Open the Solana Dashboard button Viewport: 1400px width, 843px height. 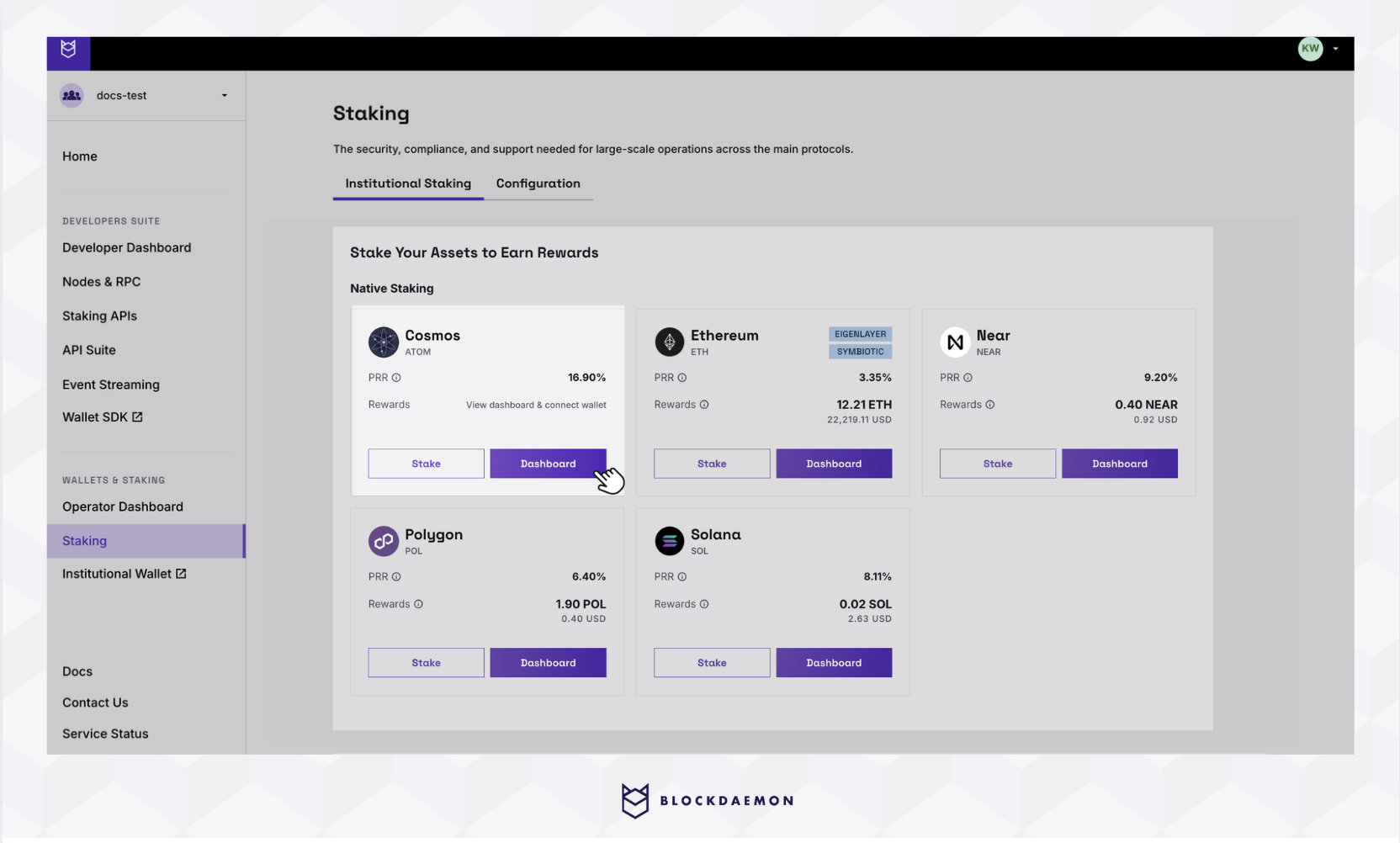(834, 663)
